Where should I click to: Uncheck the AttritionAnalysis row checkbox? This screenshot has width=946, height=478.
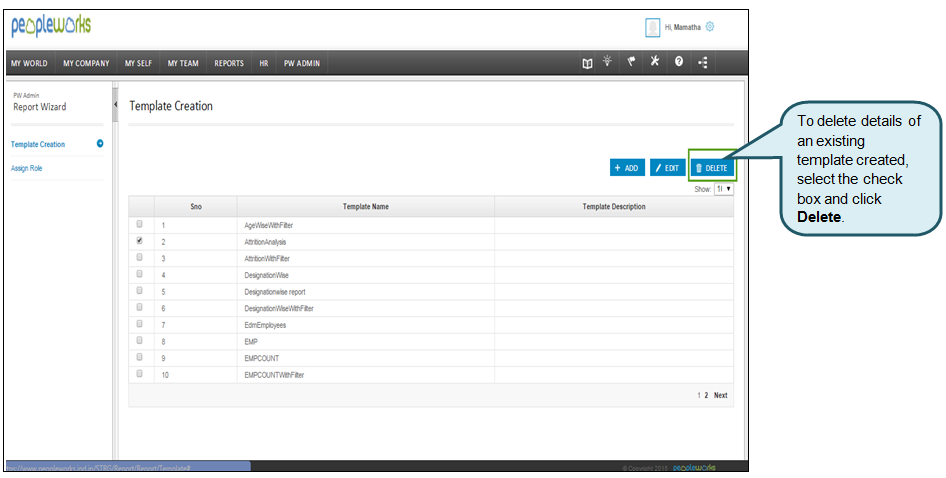(139, 241)
